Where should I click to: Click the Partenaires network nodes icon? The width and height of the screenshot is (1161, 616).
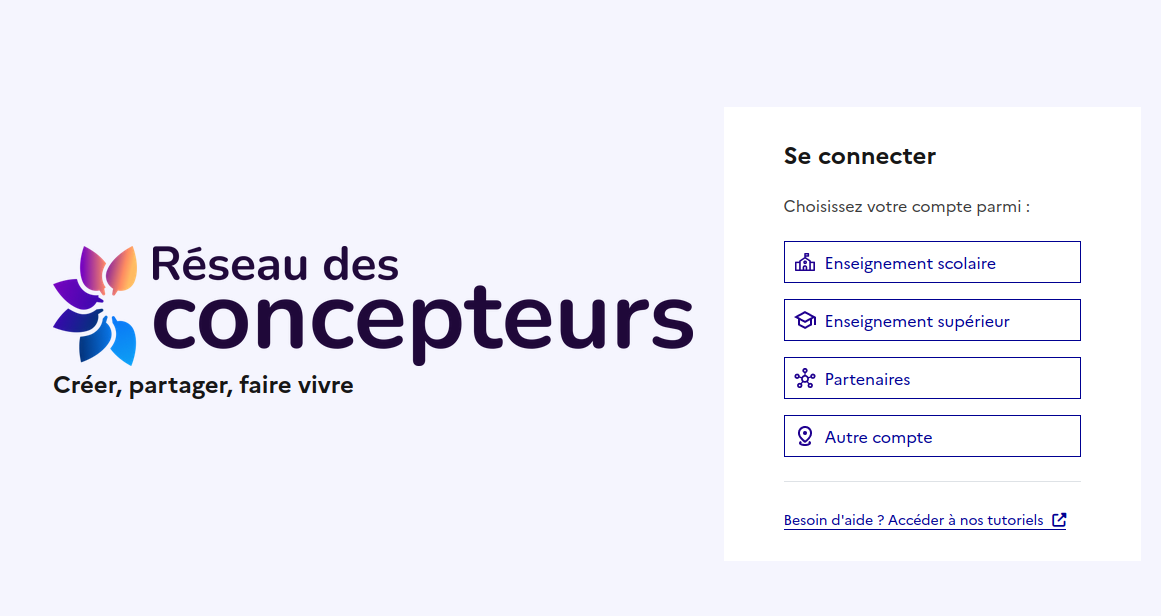tap(805, 379)
